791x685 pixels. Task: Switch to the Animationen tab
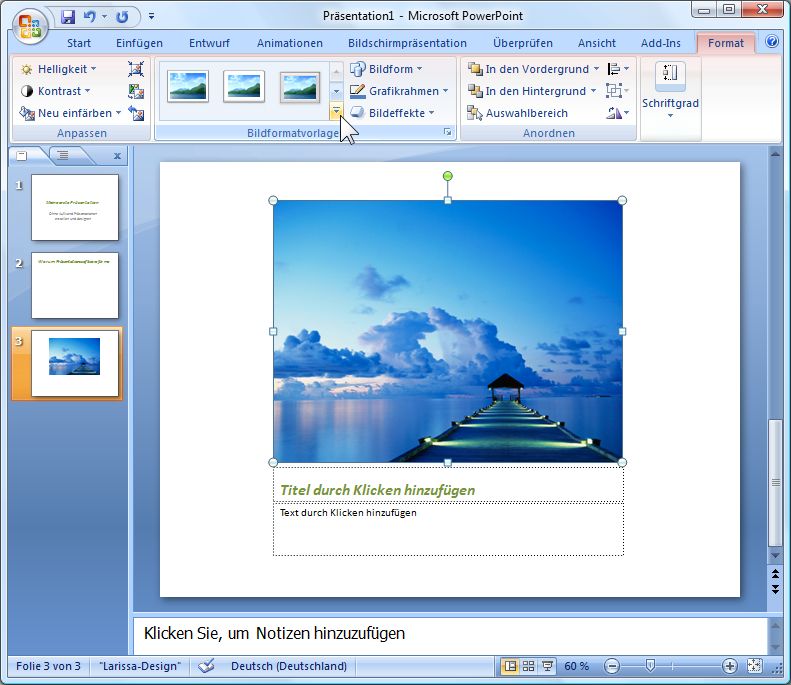pyautogui.click(x=290, y=43)
